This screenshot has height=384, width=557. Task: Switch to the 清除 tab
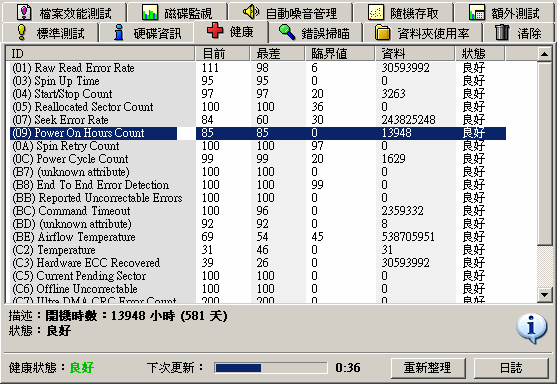(519, 33)
